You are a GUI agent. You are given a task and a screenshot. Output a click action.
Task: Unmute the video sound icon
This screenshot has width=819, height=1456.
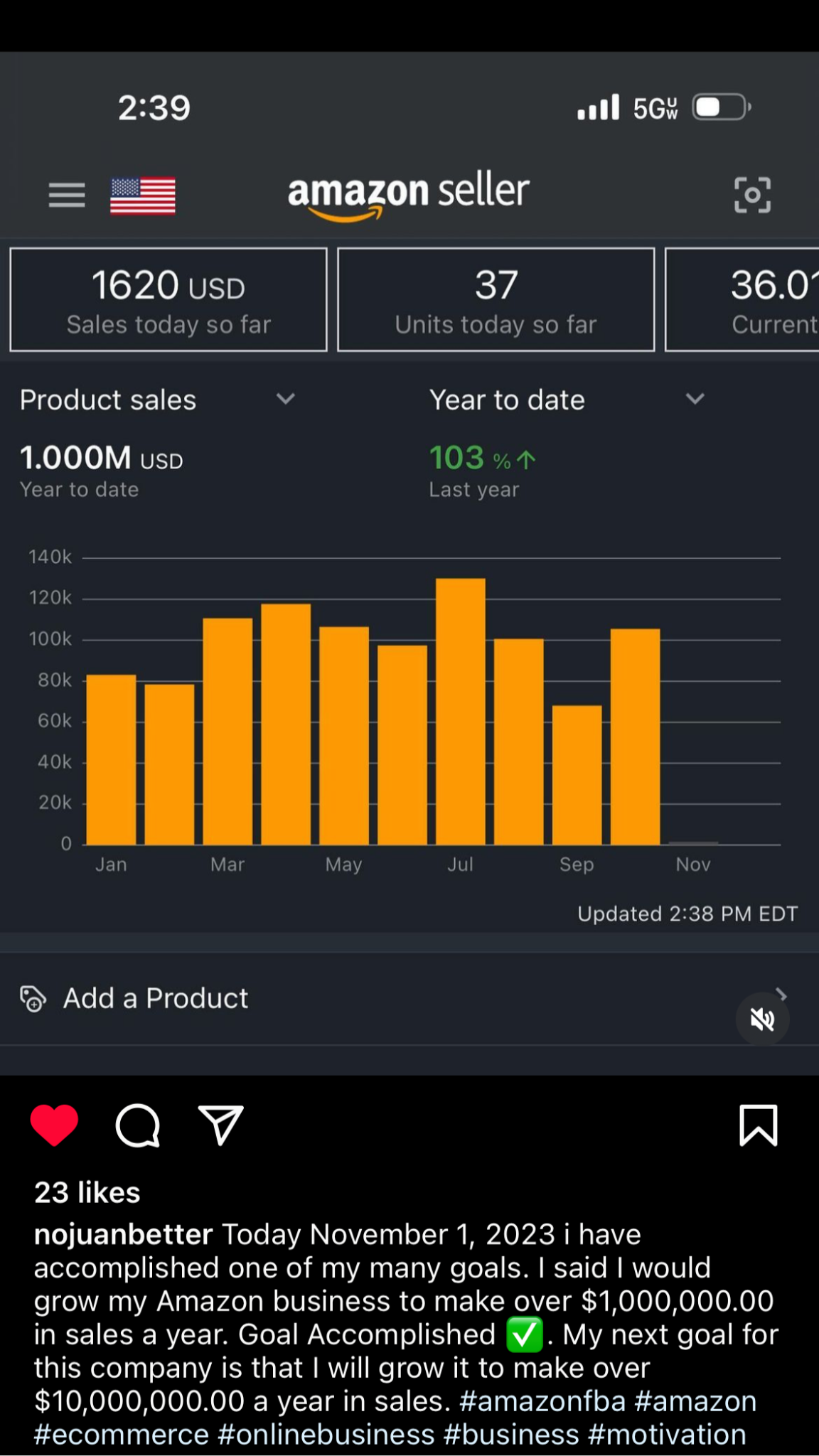tap(762, 1019)
